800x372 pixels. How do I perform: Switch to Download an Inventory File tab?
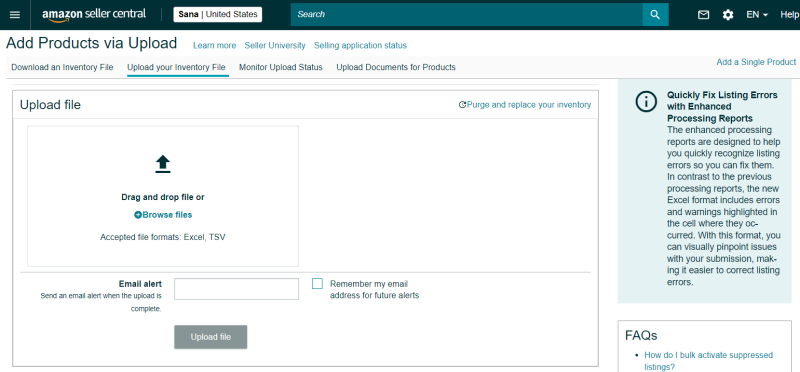pyautogui.click(x=62, y=67)
